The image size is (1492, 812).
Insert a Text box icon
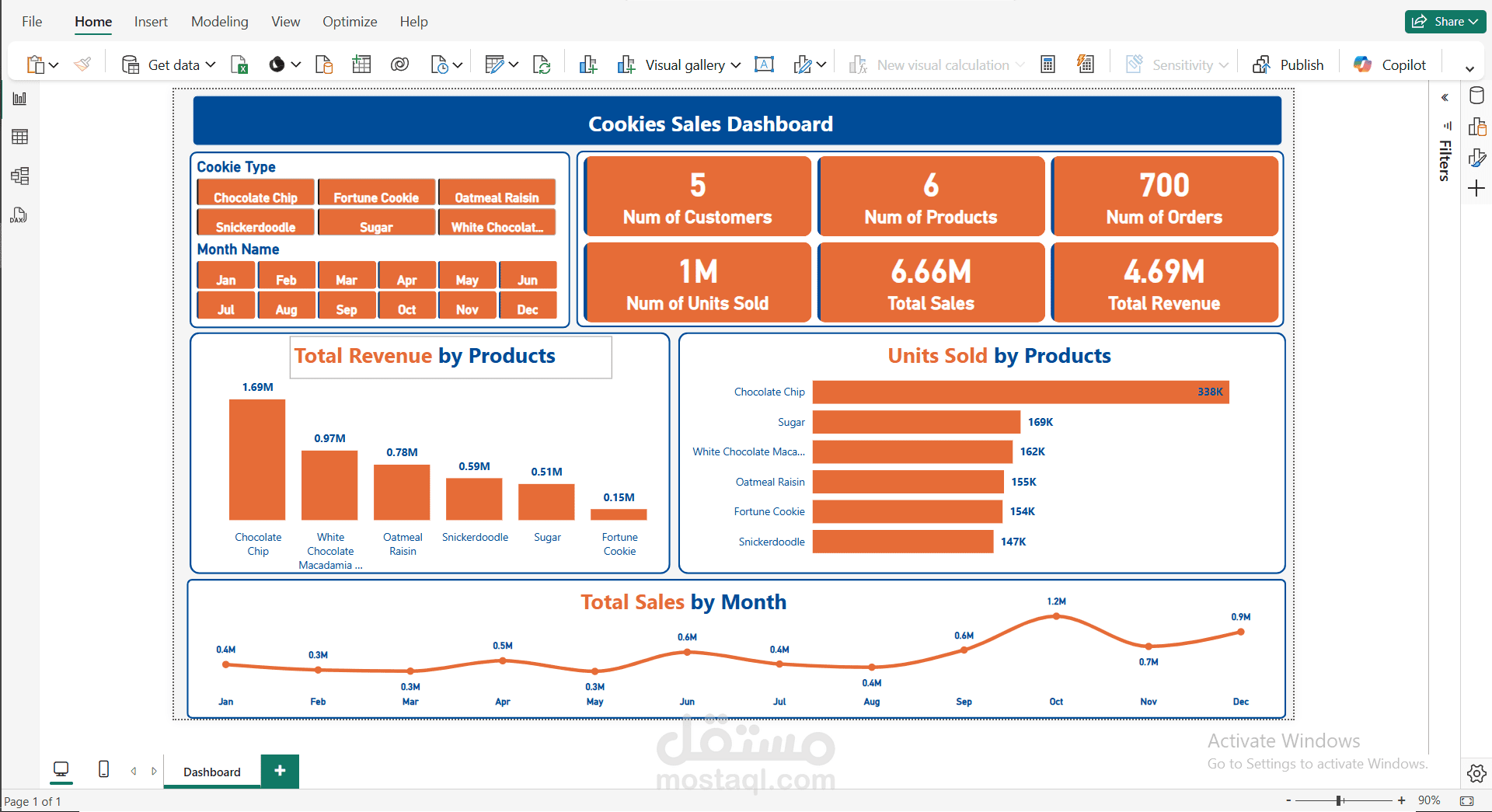pos(764,64)
